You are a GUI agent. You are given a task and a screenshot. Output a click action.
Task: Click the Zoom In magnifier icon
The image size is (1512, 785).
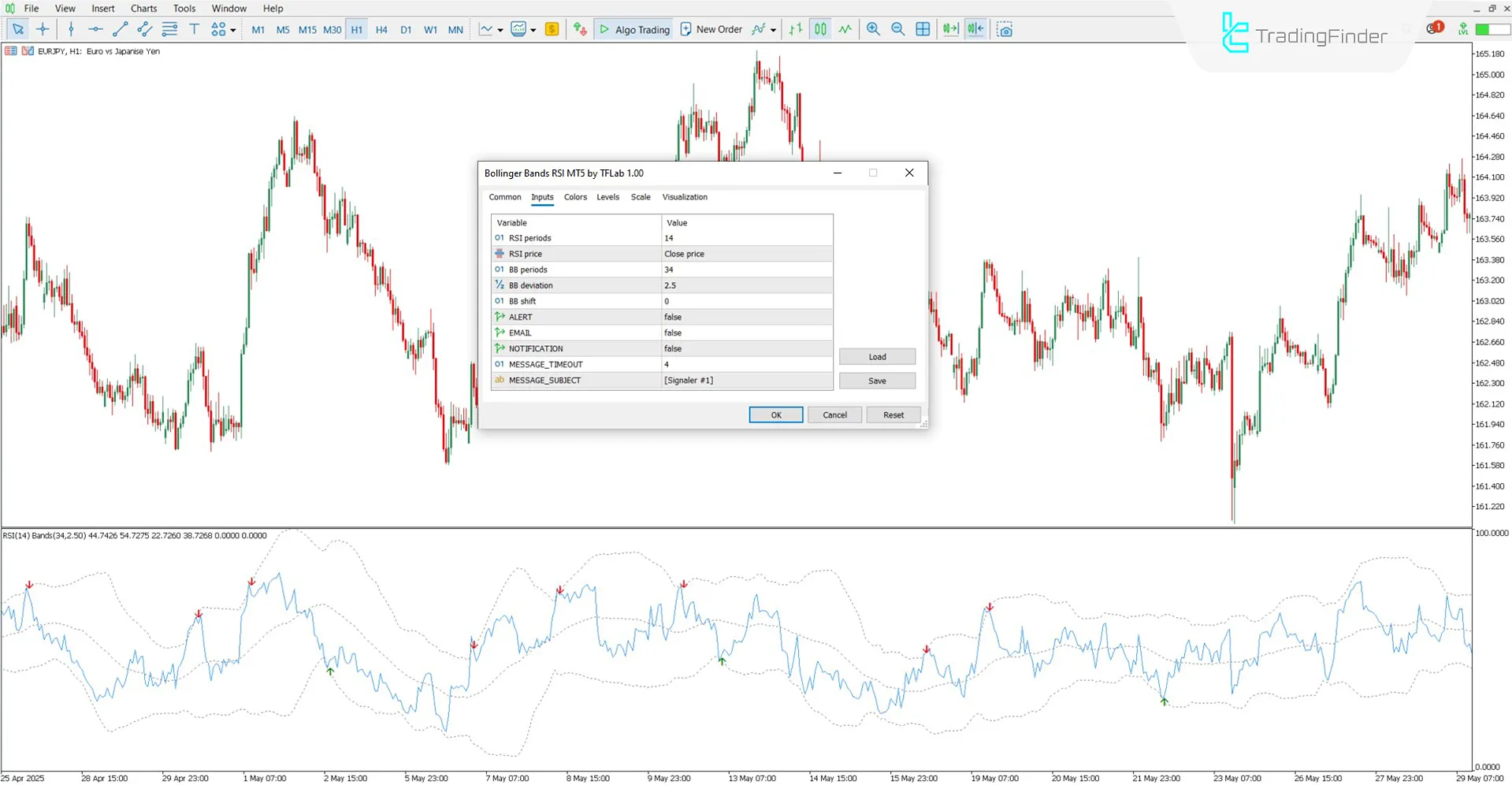point(873,29)
